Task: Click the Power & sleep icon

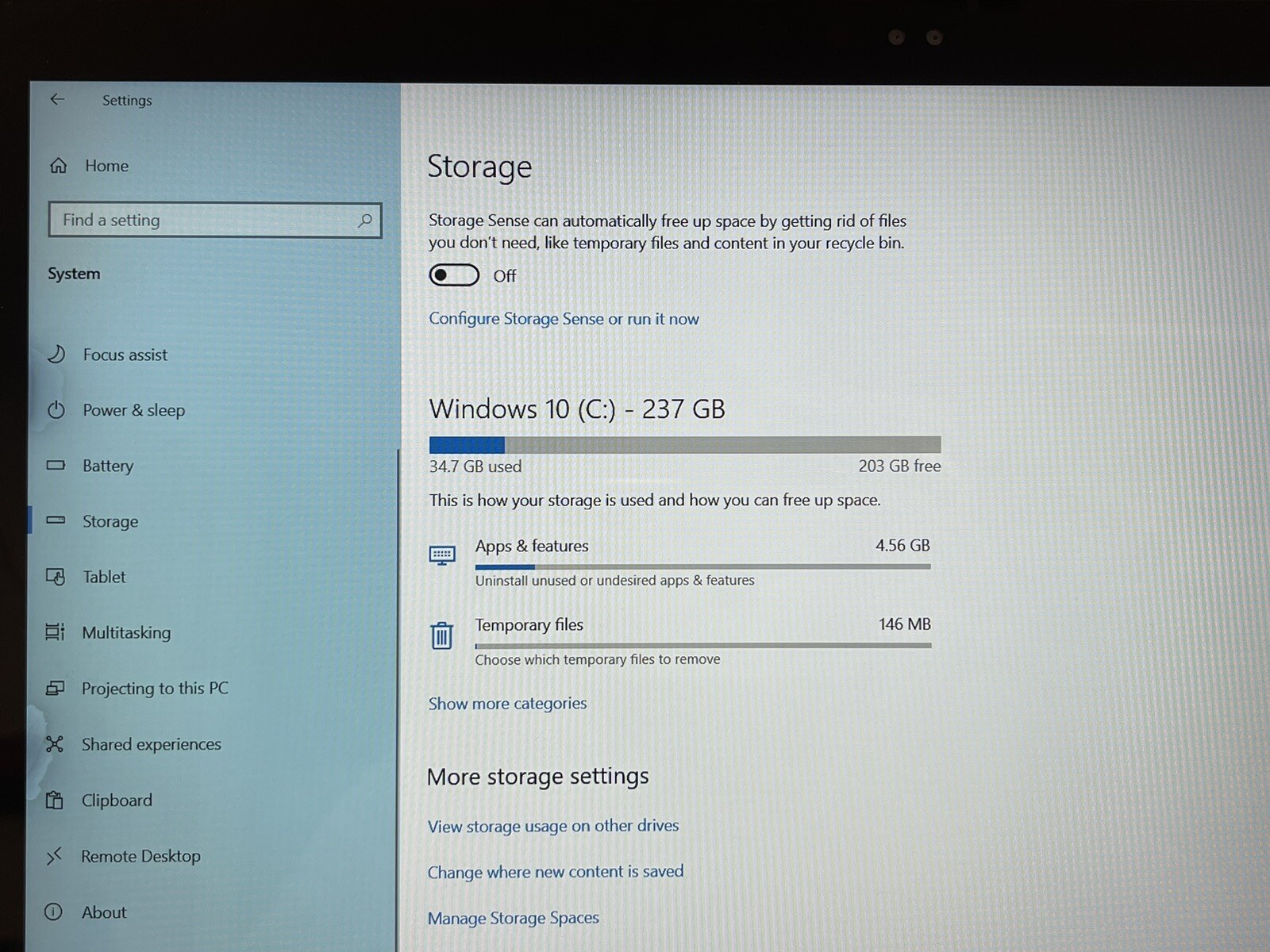Action: click(56, 410)
